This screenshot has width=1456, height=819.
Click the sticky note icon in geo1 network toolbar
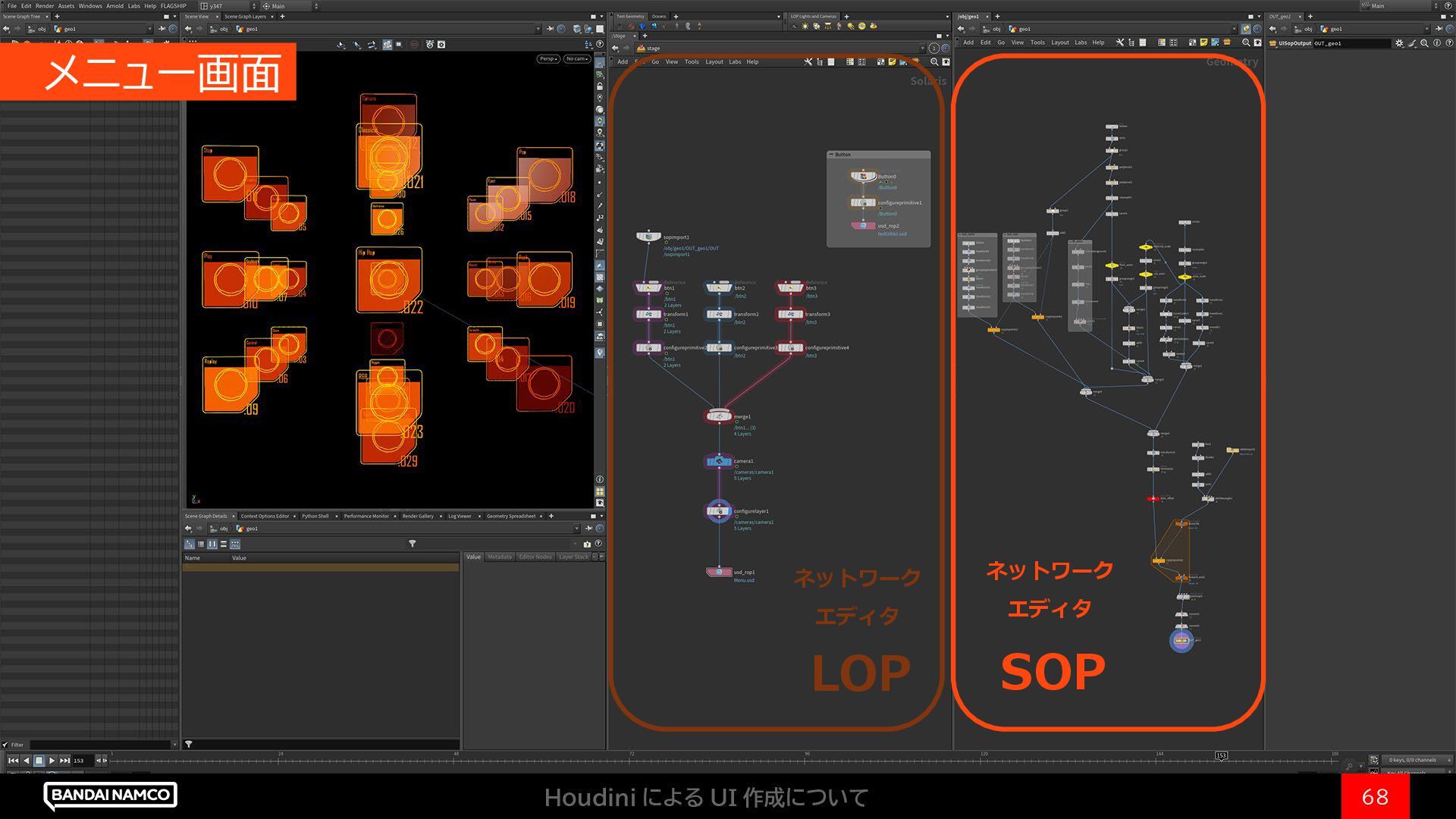(1203, 42)
